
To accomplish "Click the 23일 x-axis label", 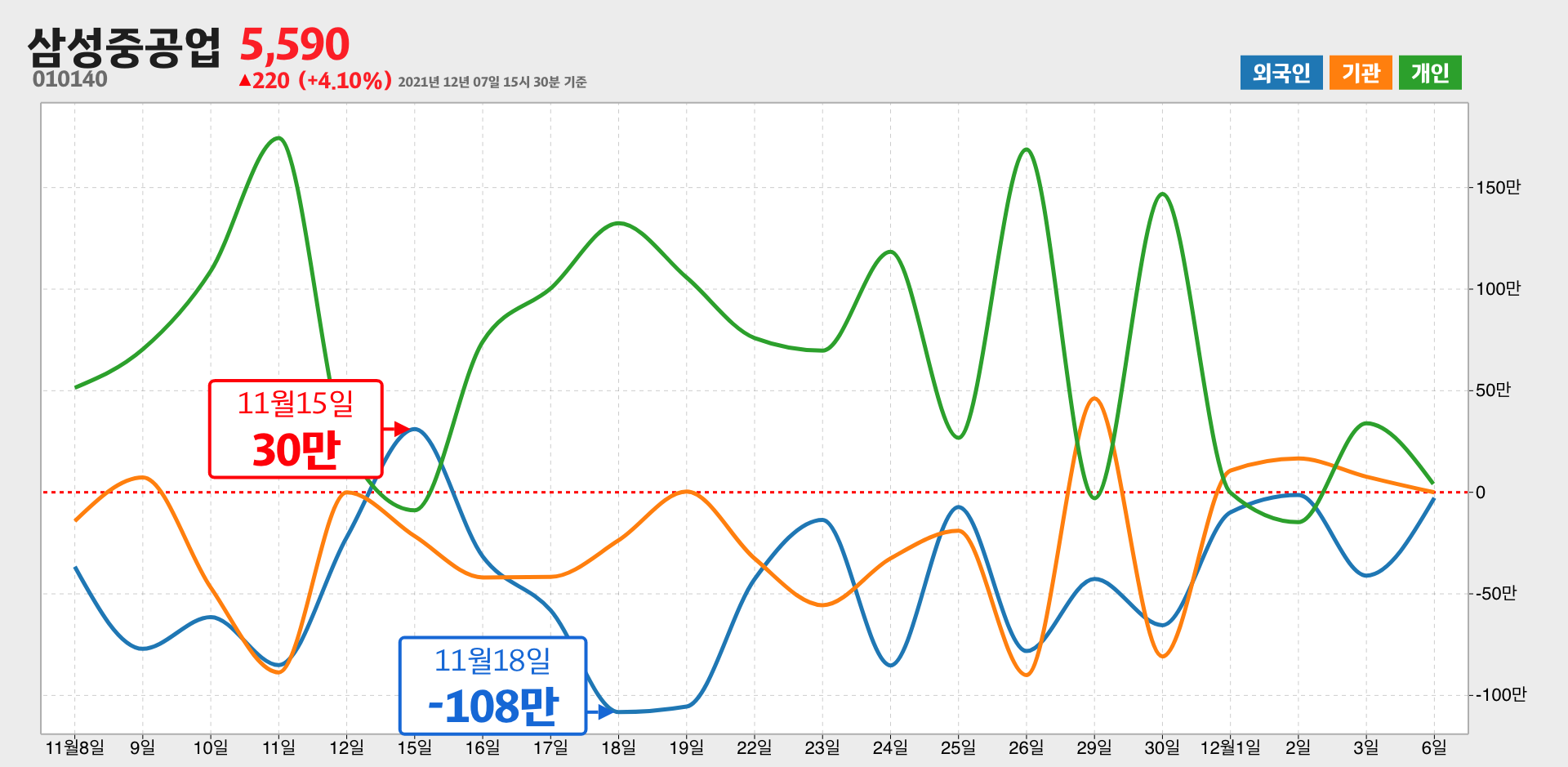I will 822,747.
